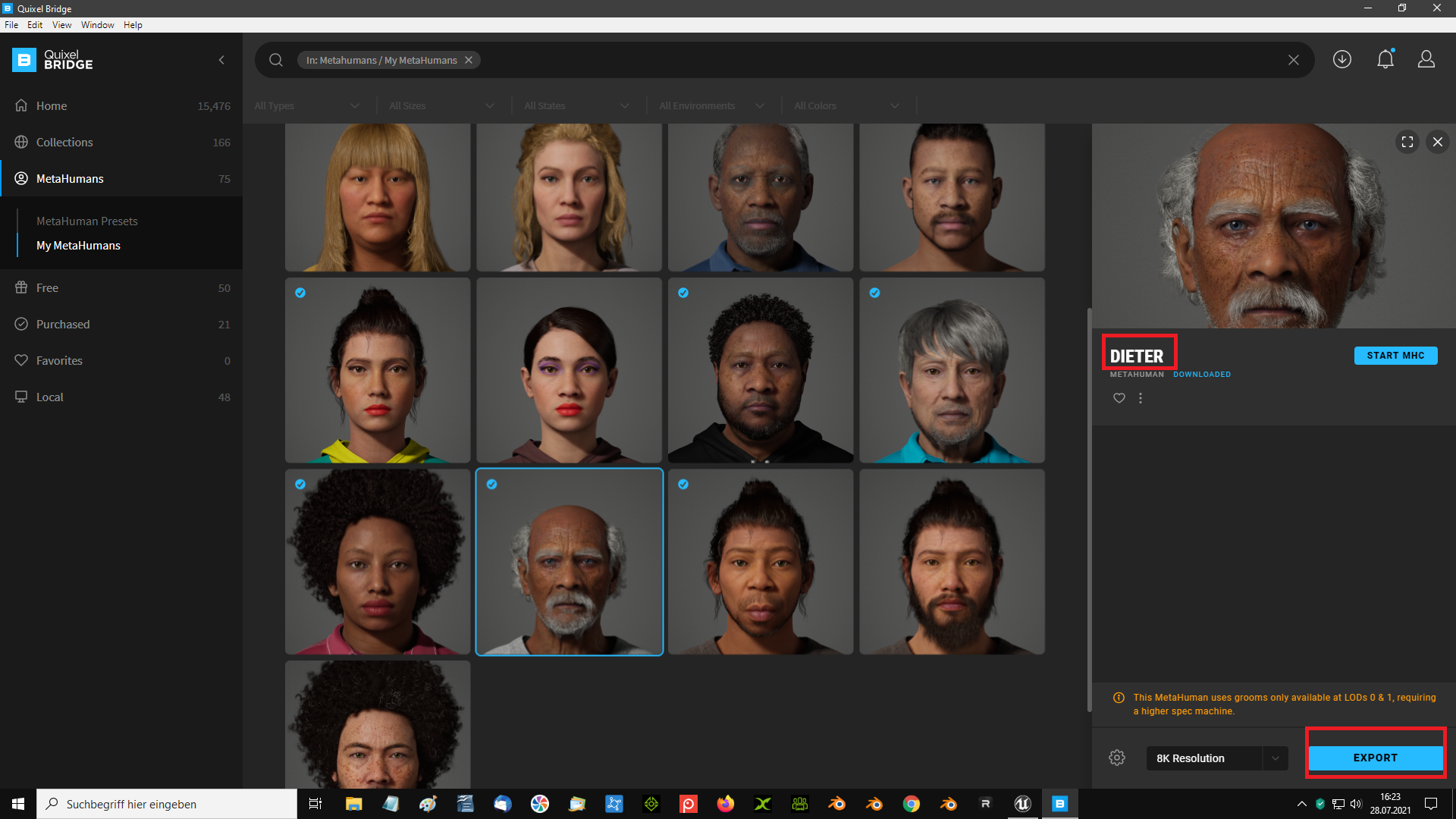This screenshot has width=1456, height=819.
Task: Click the DOWNLOADED status label
Action: [x=1202, y=375]
